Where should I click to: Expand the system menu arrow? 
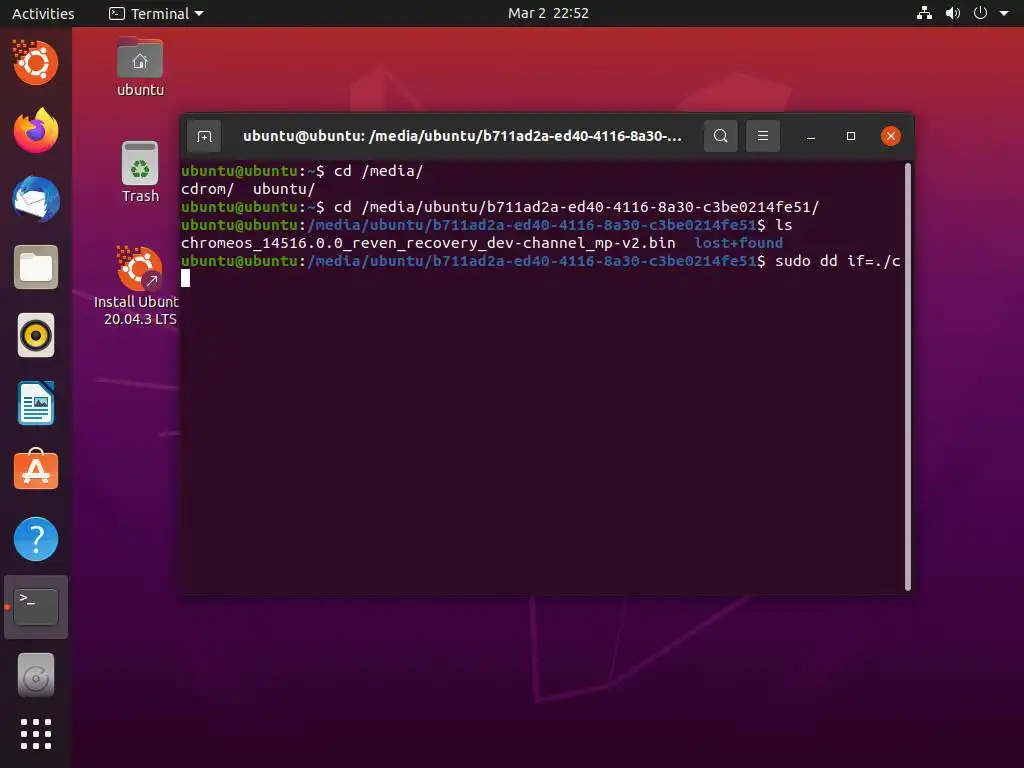click(x=1004, y=13)
